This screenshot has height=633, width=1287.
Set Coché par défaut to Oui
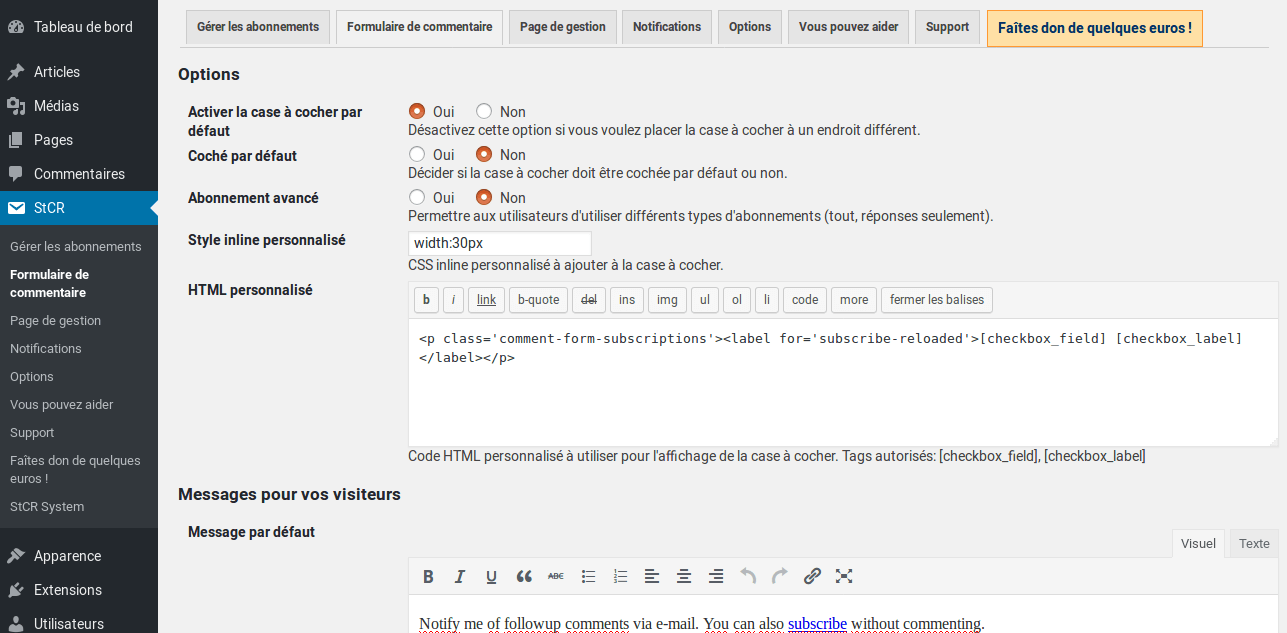(416, 154)
